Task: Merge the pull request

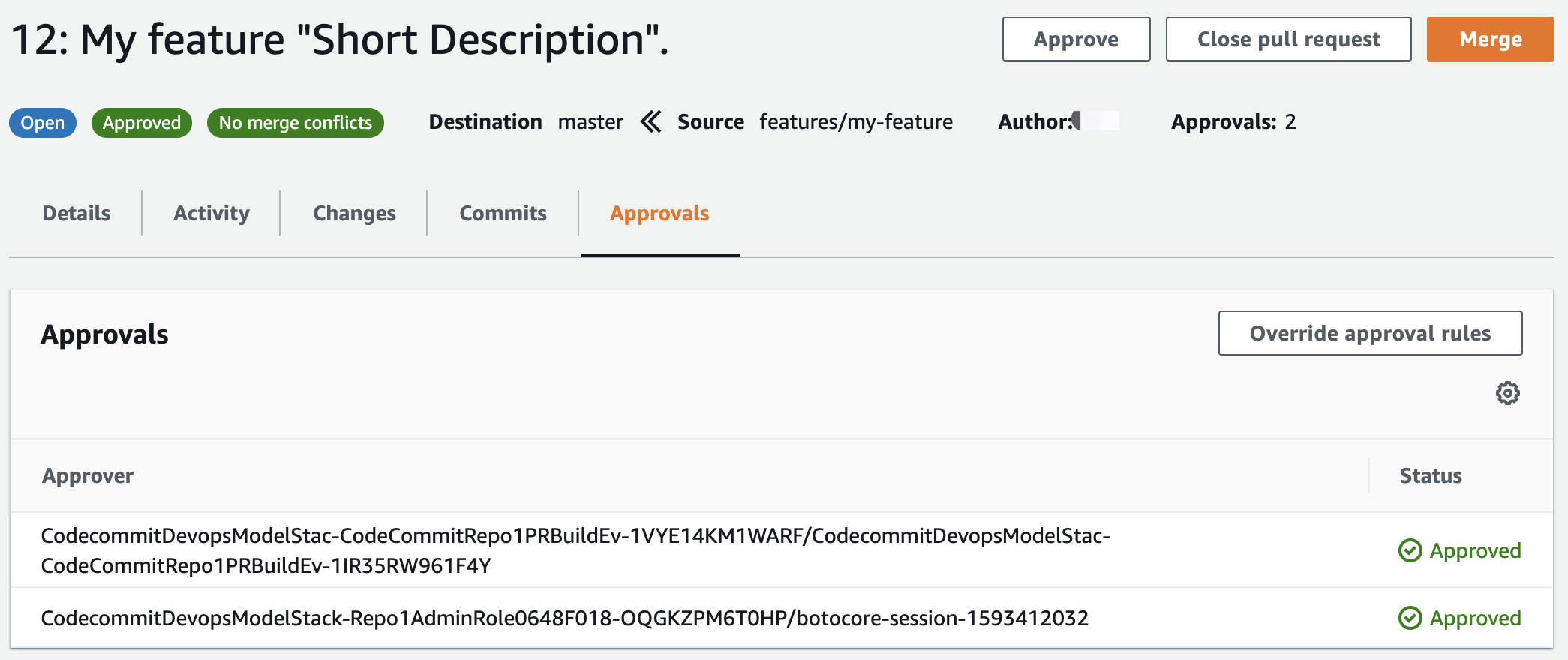Action: (x=1490, y=39)
